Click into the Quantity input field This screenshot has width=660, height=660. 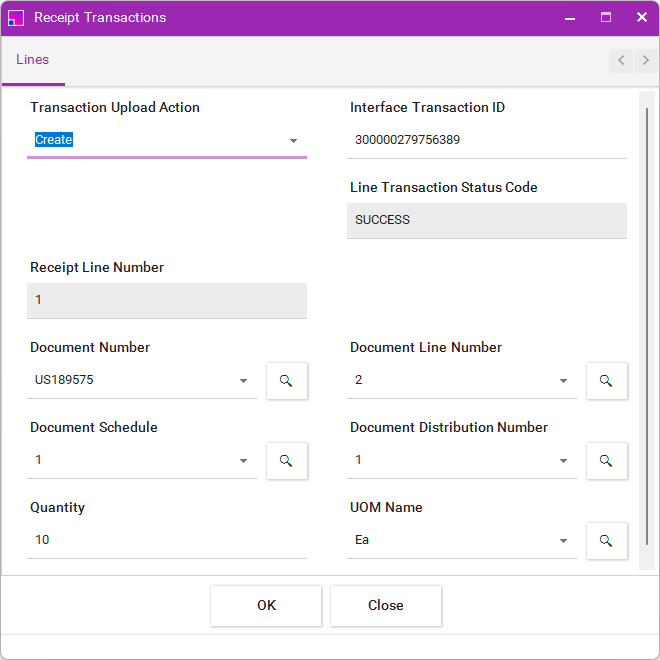(x=166, y=540)
